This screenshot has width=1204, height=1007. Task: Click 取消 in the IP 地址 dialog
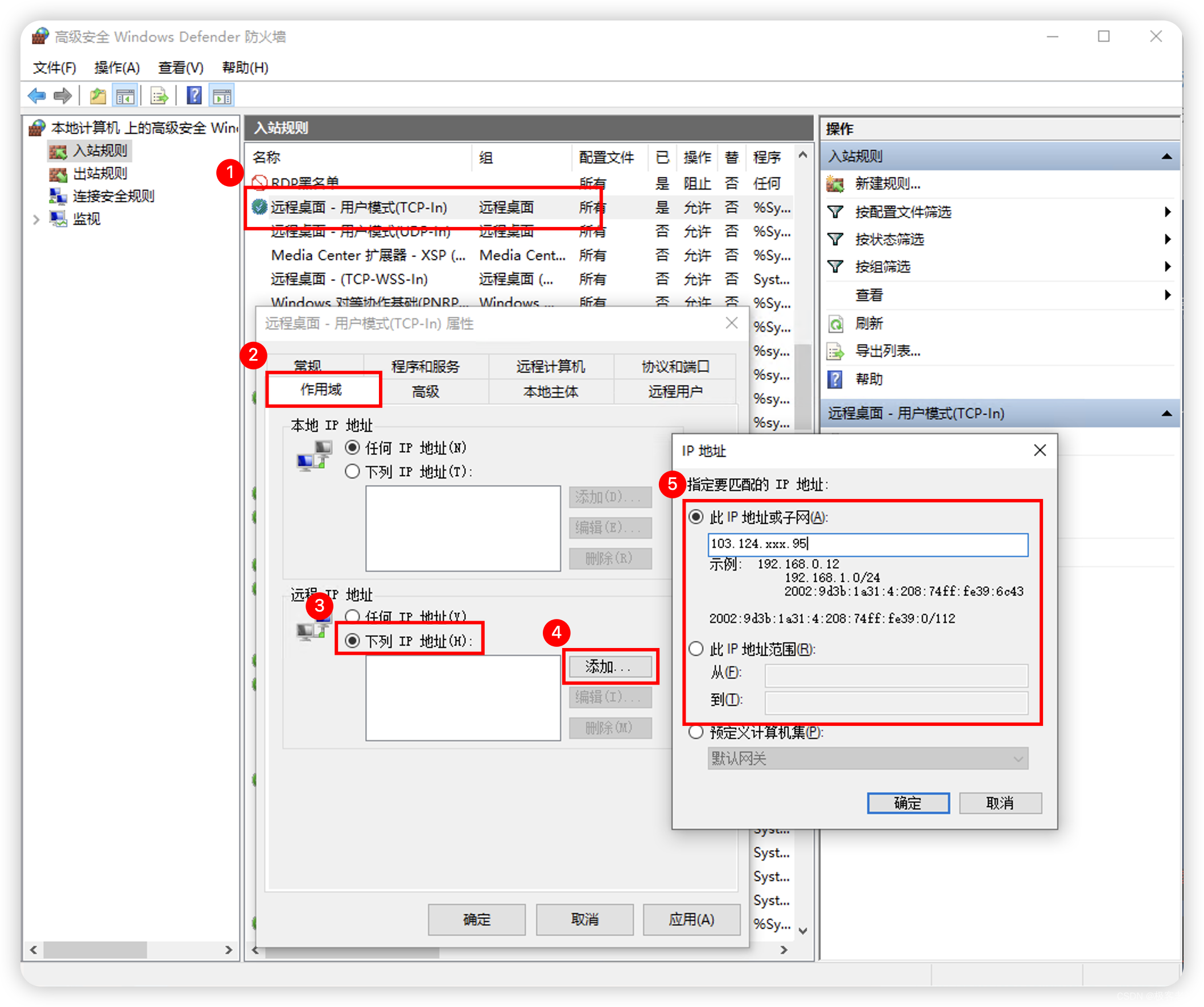tap(1000, 803)
